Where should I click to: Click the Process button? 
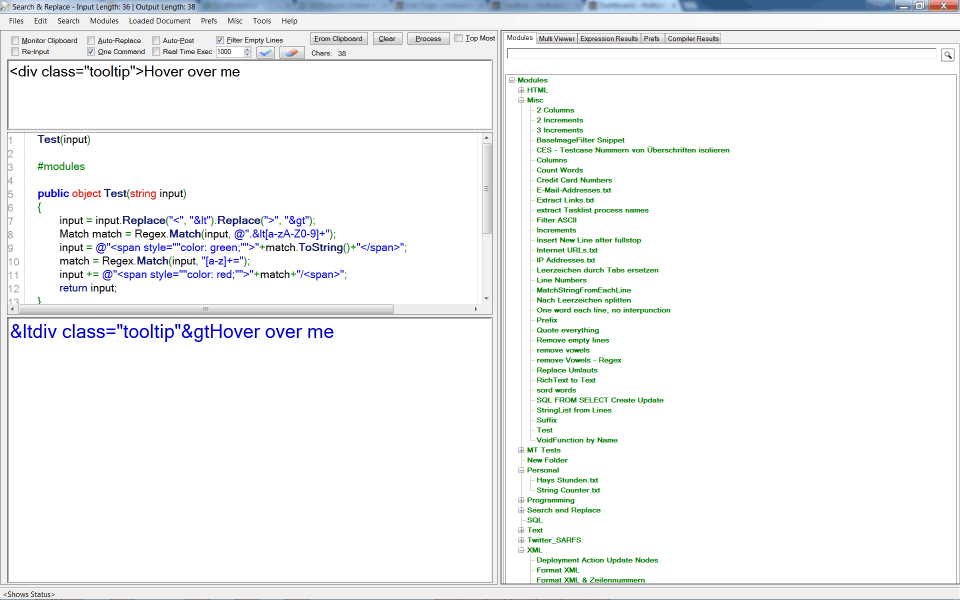pyautogui.click(x=428, y=39)
